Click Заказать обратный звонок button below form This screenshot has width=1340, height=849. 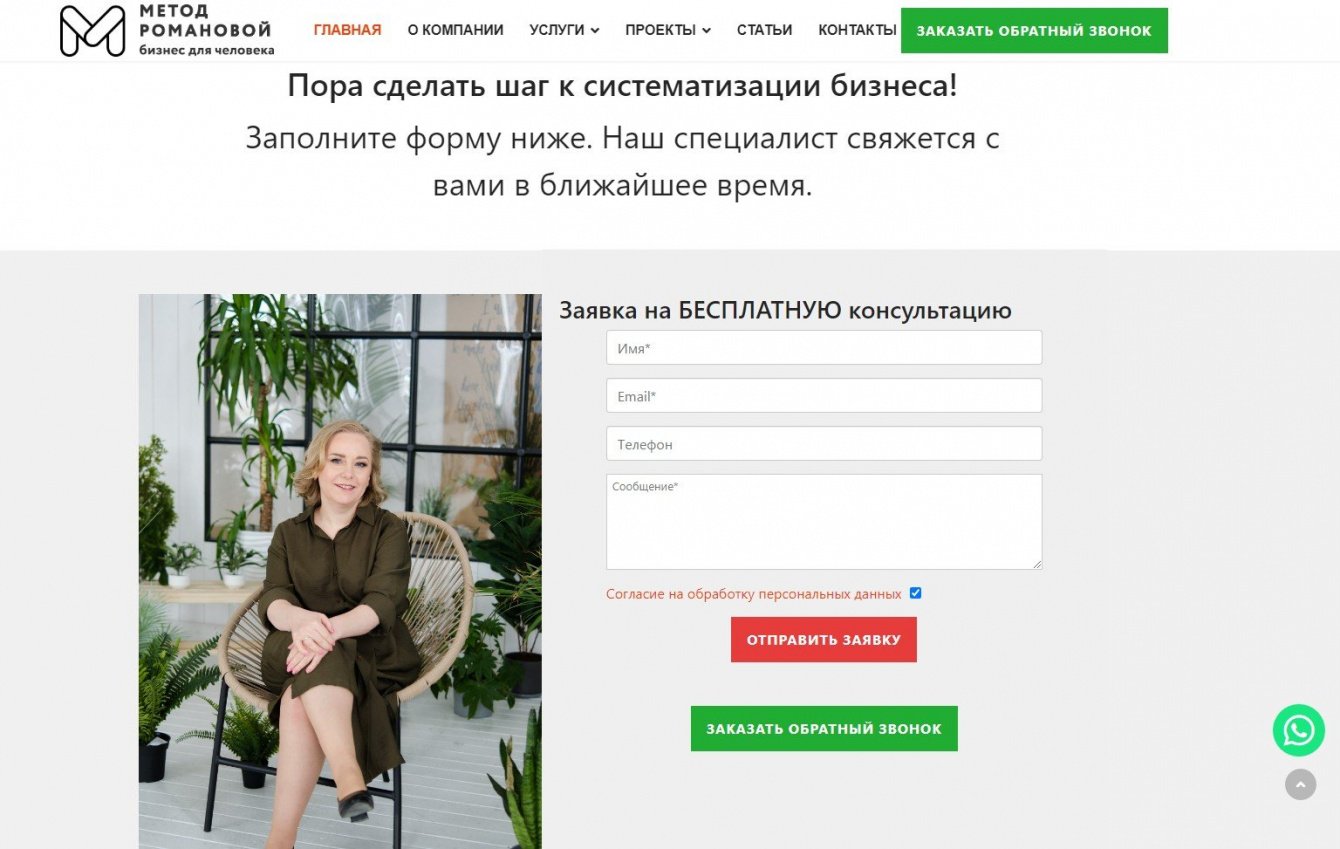click(x=824, y=728)
